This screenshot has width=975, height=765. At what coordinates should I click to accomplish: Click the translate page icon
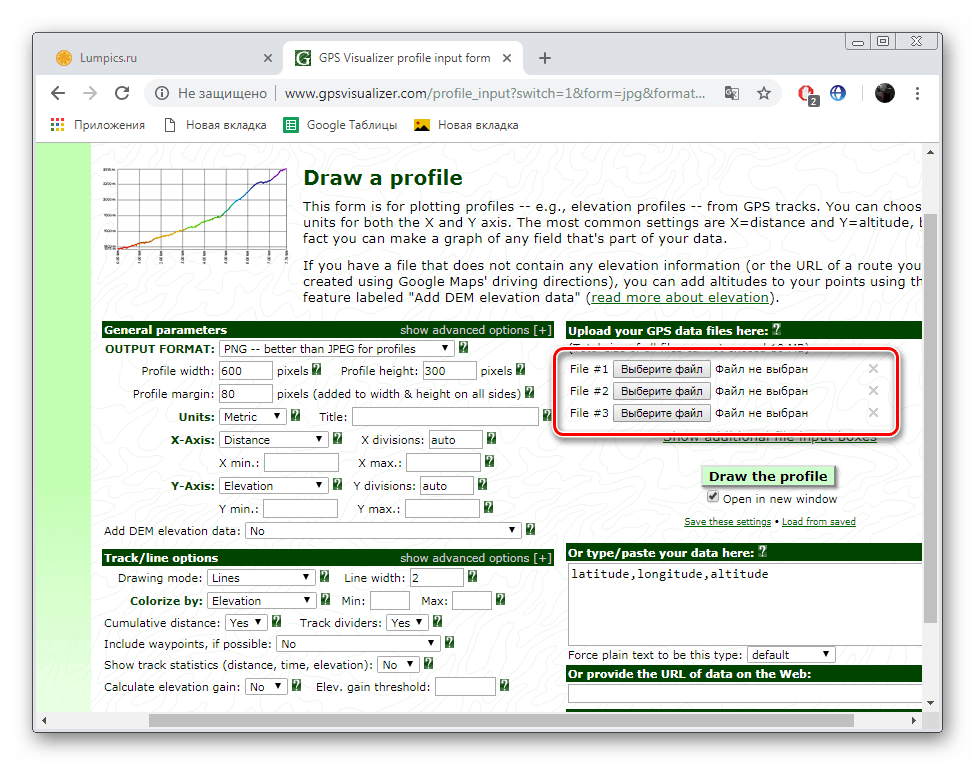tap(732, 93)
